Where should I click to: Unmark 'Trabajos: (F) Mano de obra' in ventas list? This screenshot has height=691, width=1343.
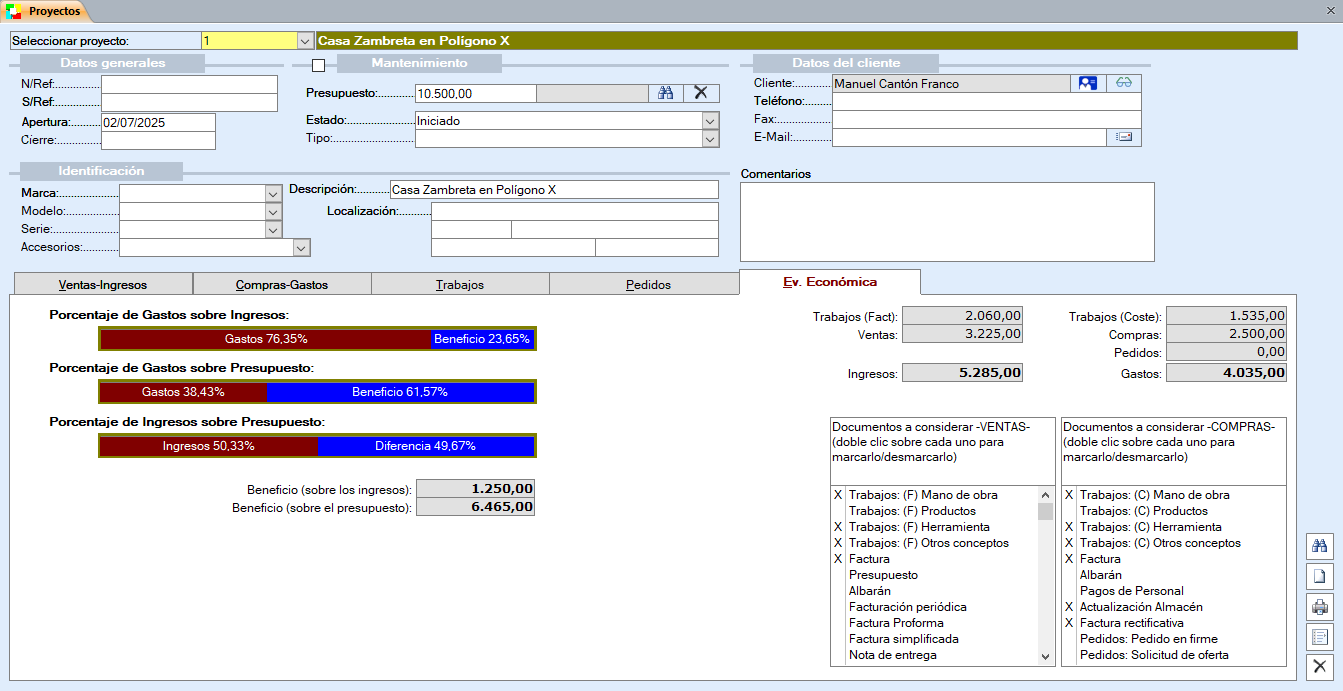point(922,495)
